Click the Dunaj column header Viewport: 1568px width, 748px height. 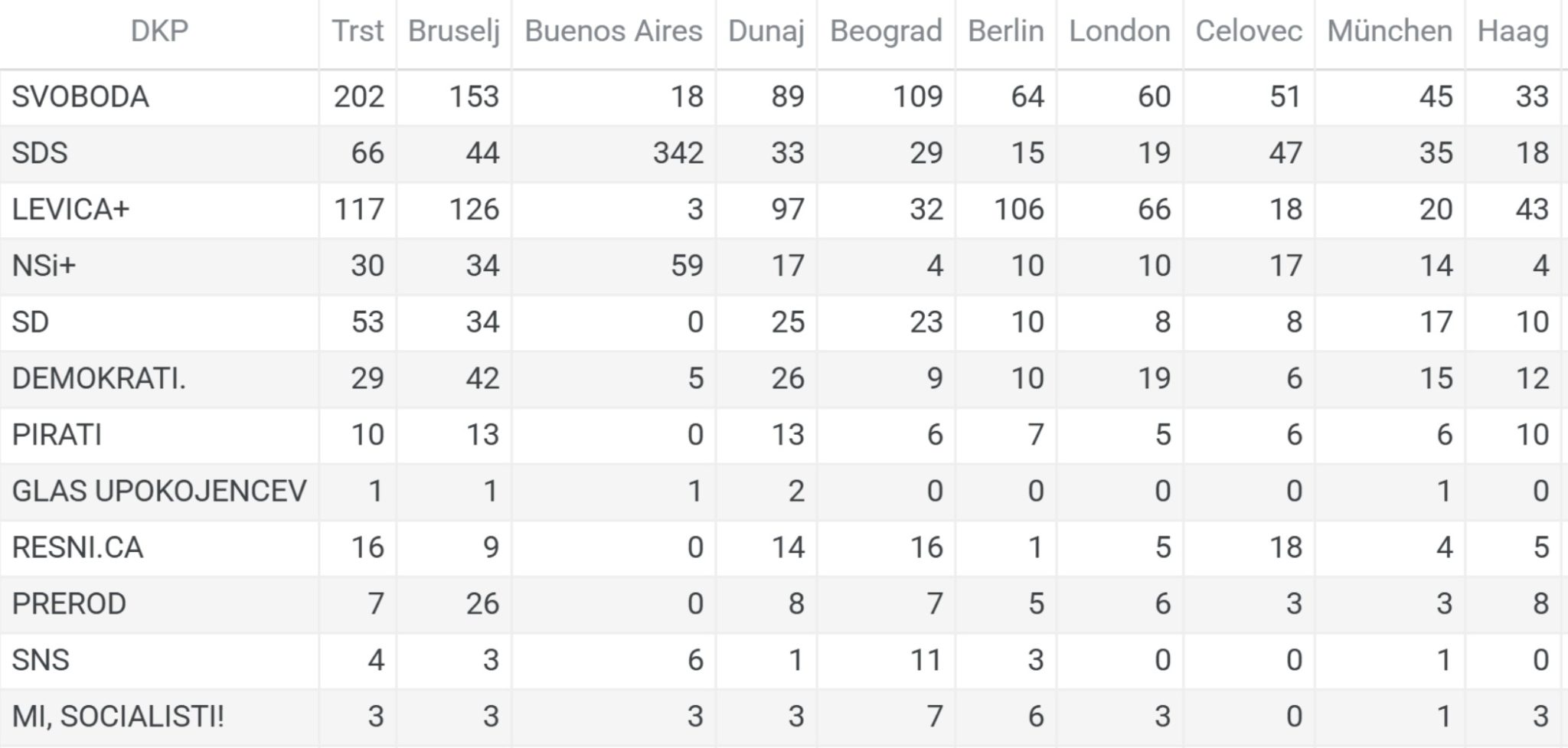tap(766, 31)
